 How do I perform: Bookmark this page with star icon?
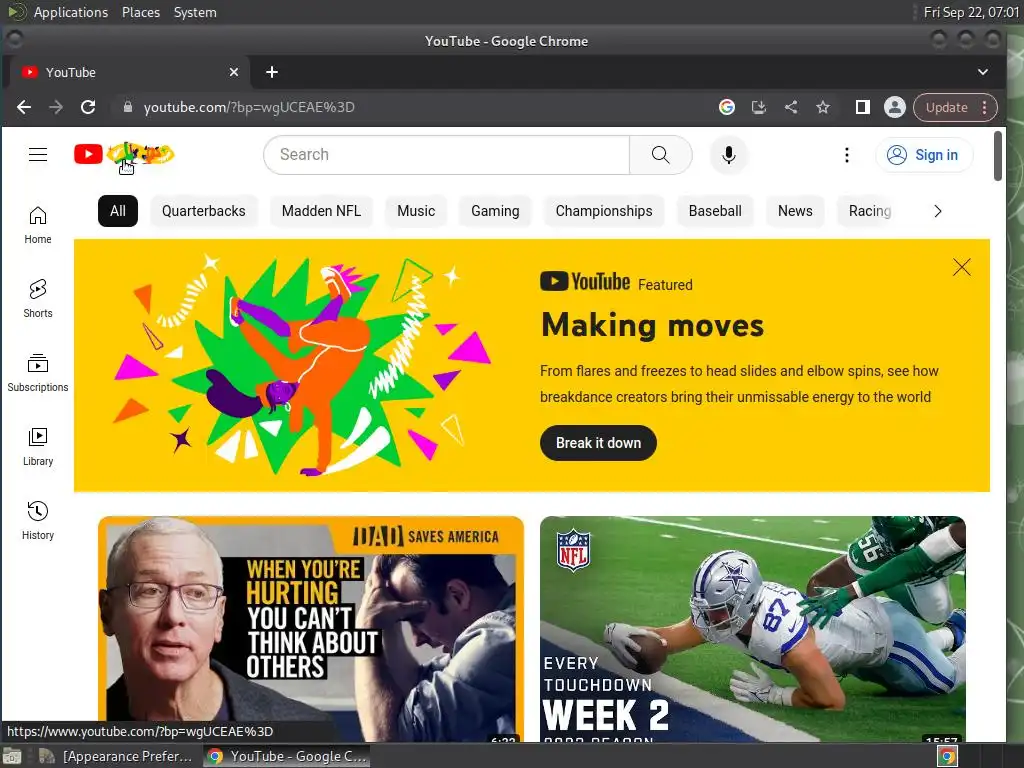[823, 107]
